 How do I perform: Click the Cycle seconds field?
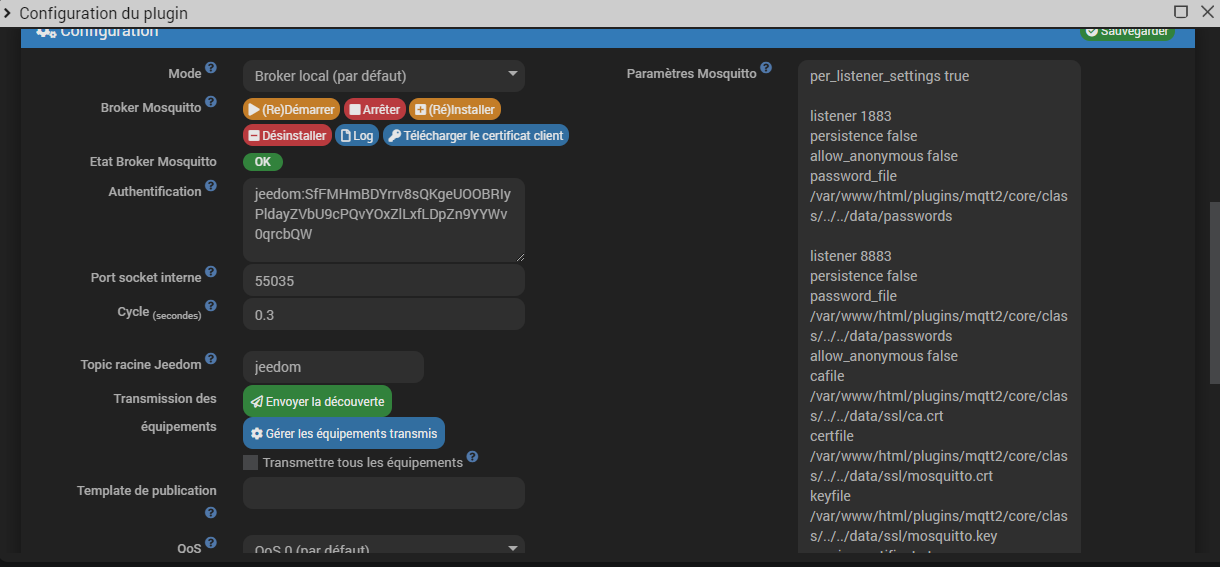384,315
